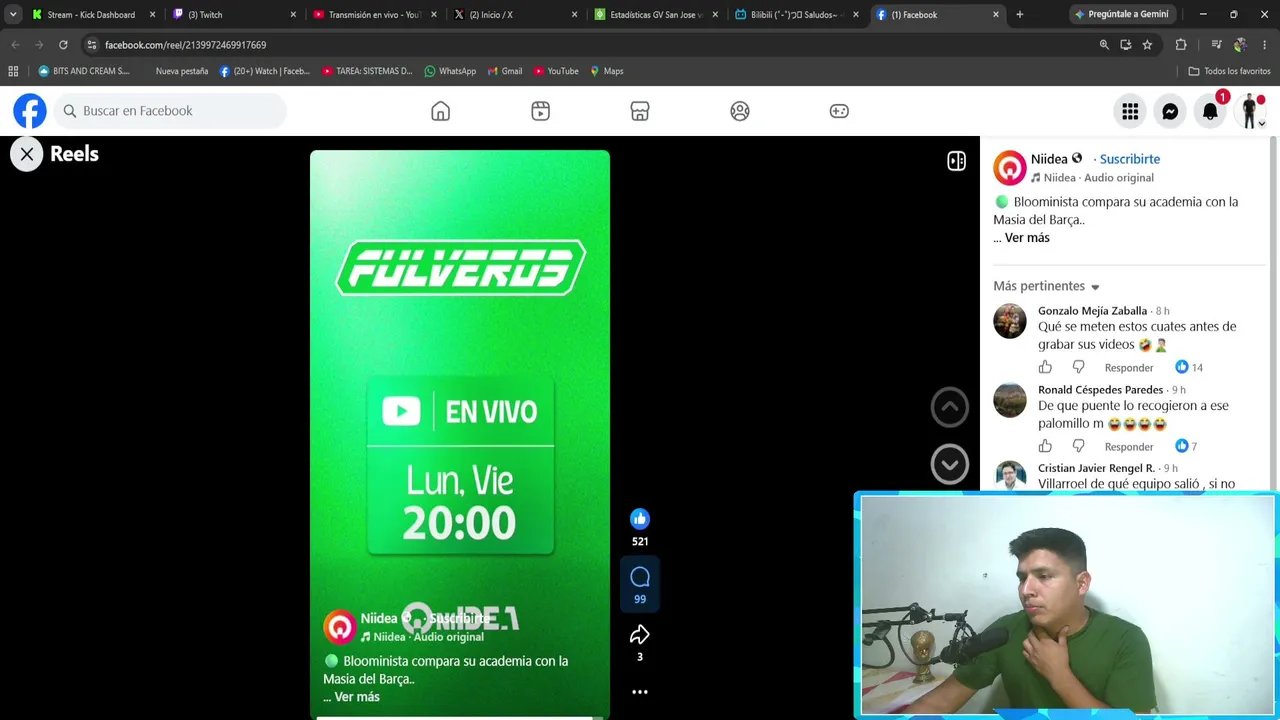Reload the page

(63, 45)
